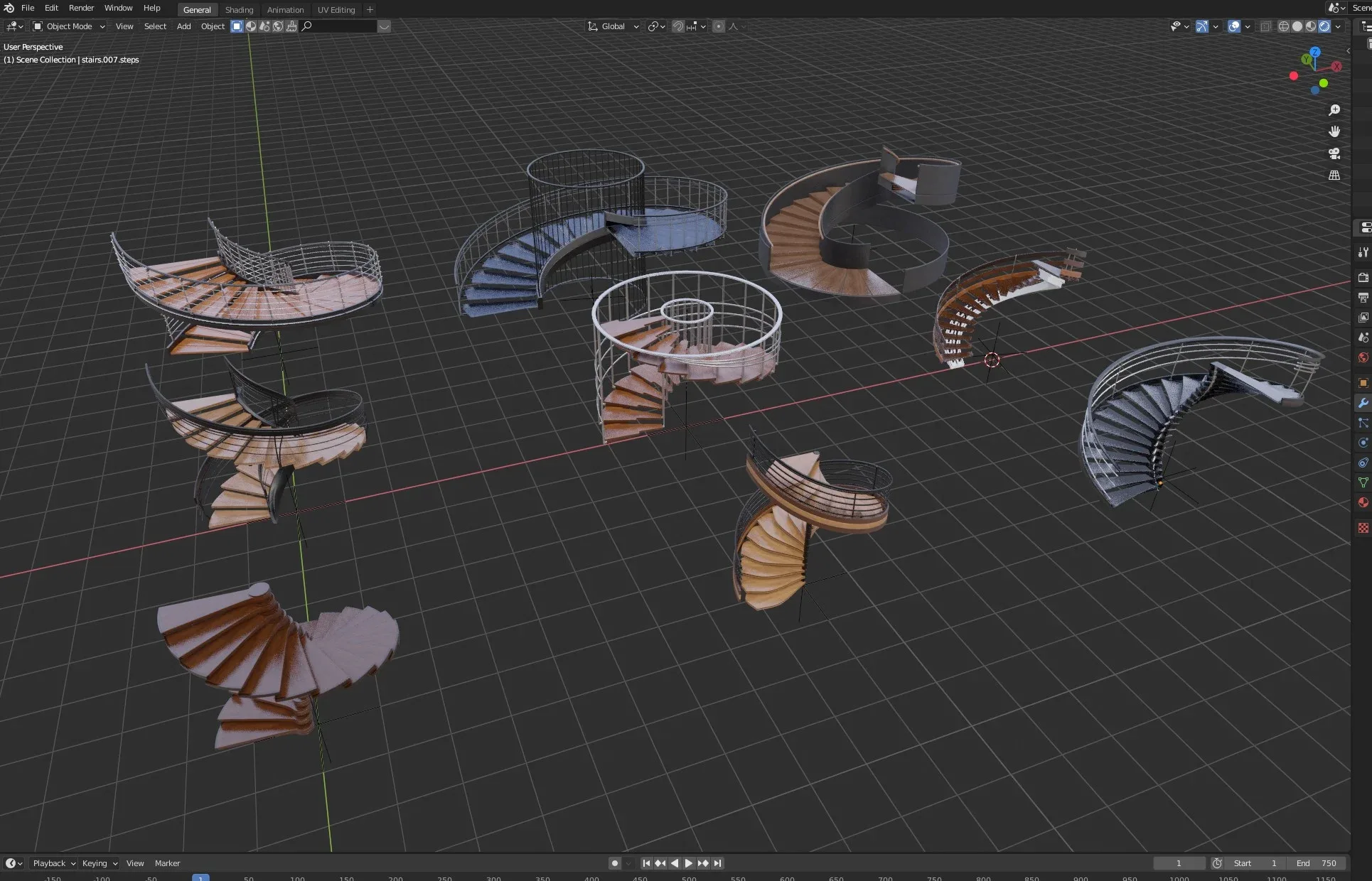Viewport: 1372px width, 881px height.
Task: Switch to the Shading workspace tab
Action: point(239,9)
